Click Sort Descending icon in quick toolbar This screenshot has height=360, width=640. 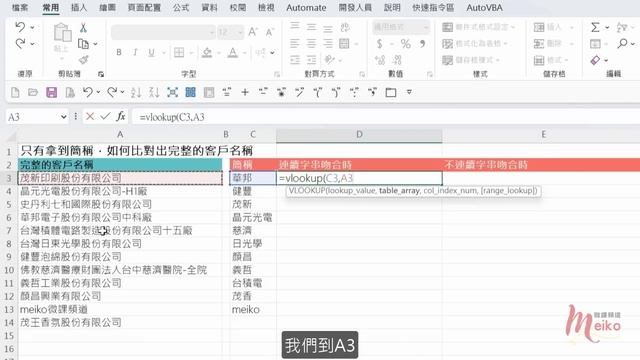[x=154, y=92]
